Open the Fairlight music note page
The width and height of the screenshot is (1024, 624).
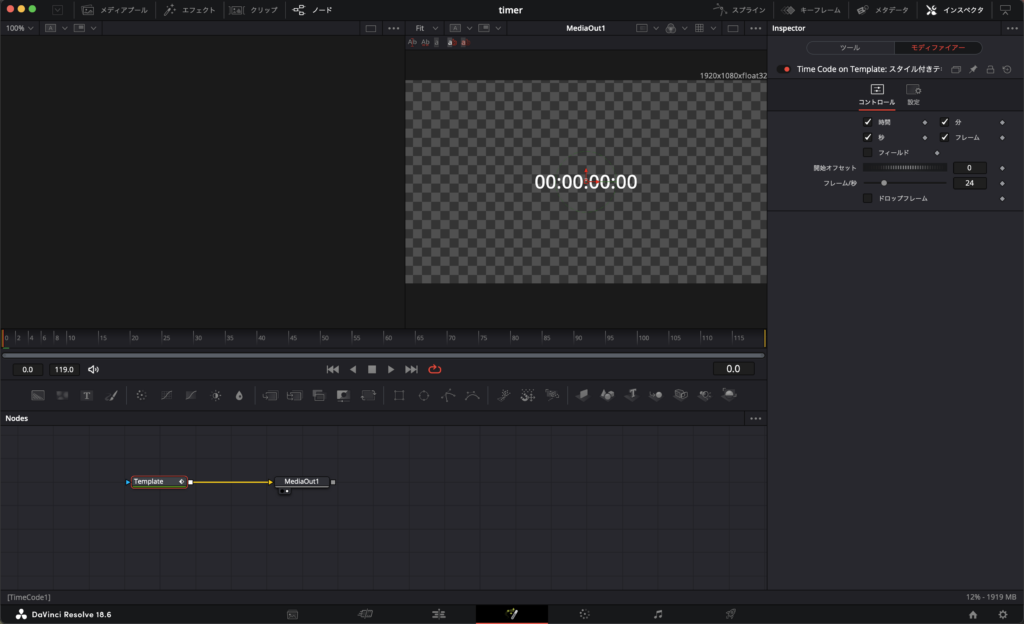pyautogui.click(x=658, y=613)
